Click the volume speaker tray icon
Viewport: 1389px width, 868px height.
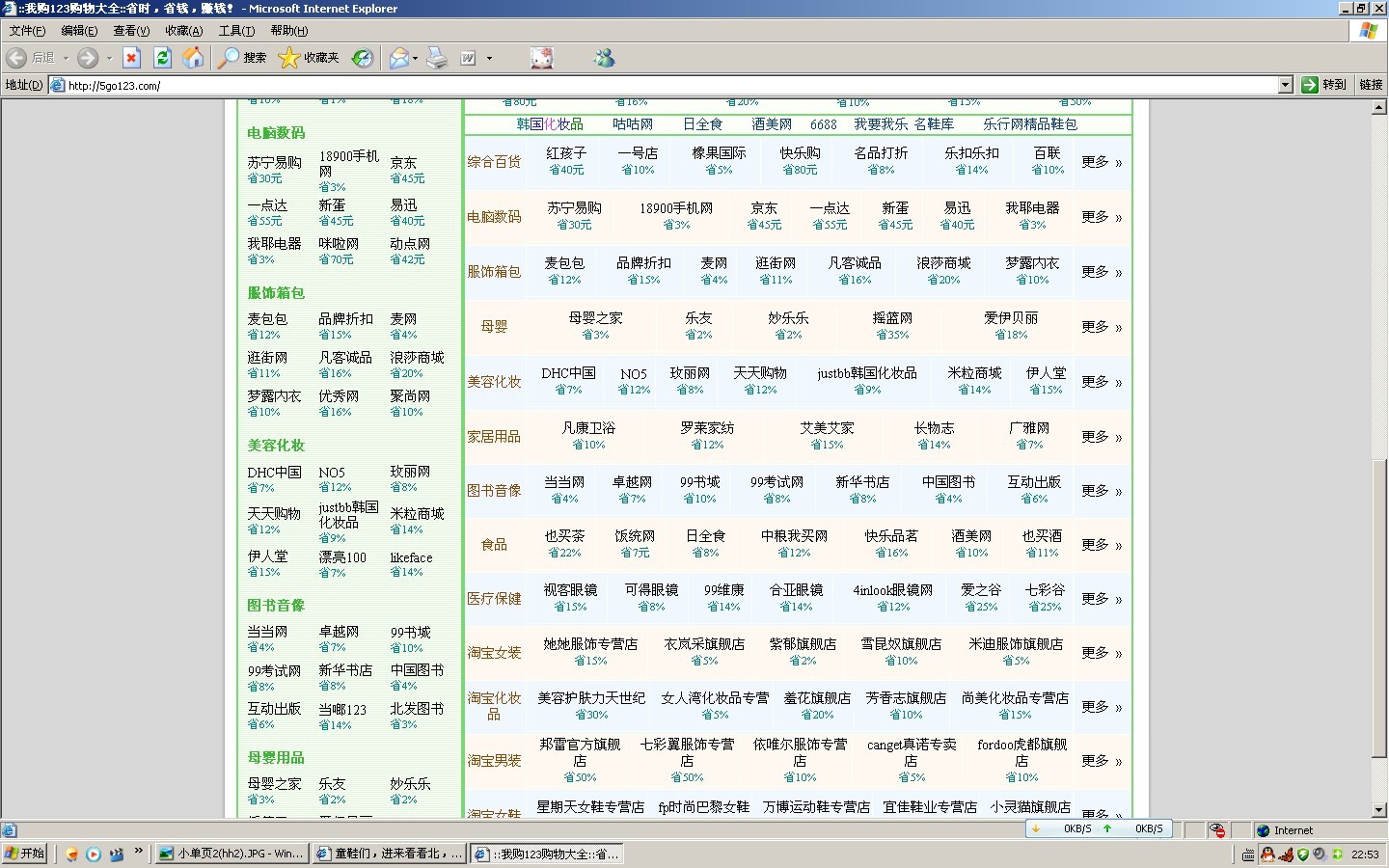point(1320,854)
